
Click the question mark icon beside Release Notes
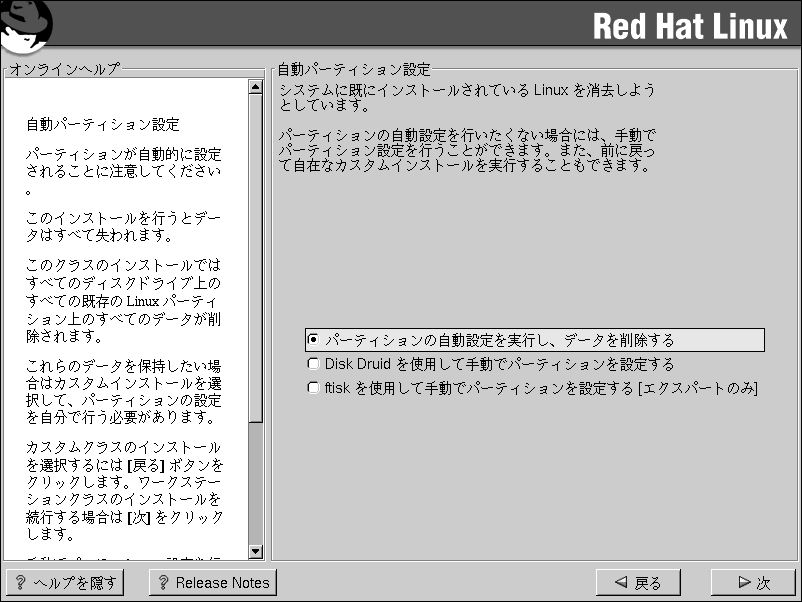[163, 582]
